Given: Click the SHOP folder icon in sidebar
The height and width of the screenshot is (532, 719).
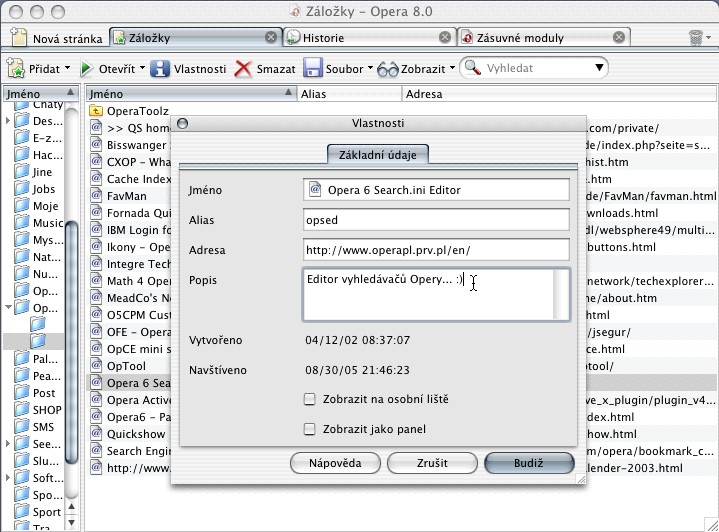Looking at the screenshot, I should point(21,410).
